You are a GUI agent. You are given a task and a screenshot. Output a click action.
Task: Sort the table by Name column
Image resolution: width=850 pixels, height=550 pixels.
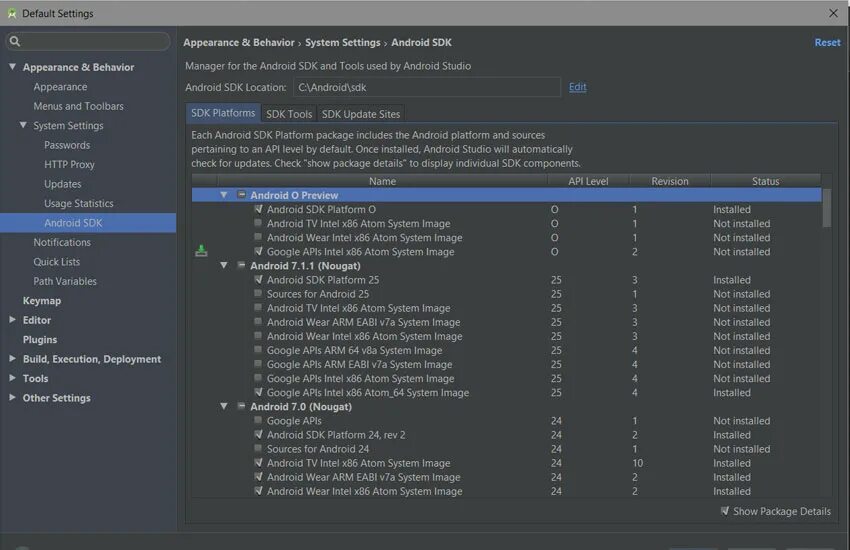tap(382, 181)
